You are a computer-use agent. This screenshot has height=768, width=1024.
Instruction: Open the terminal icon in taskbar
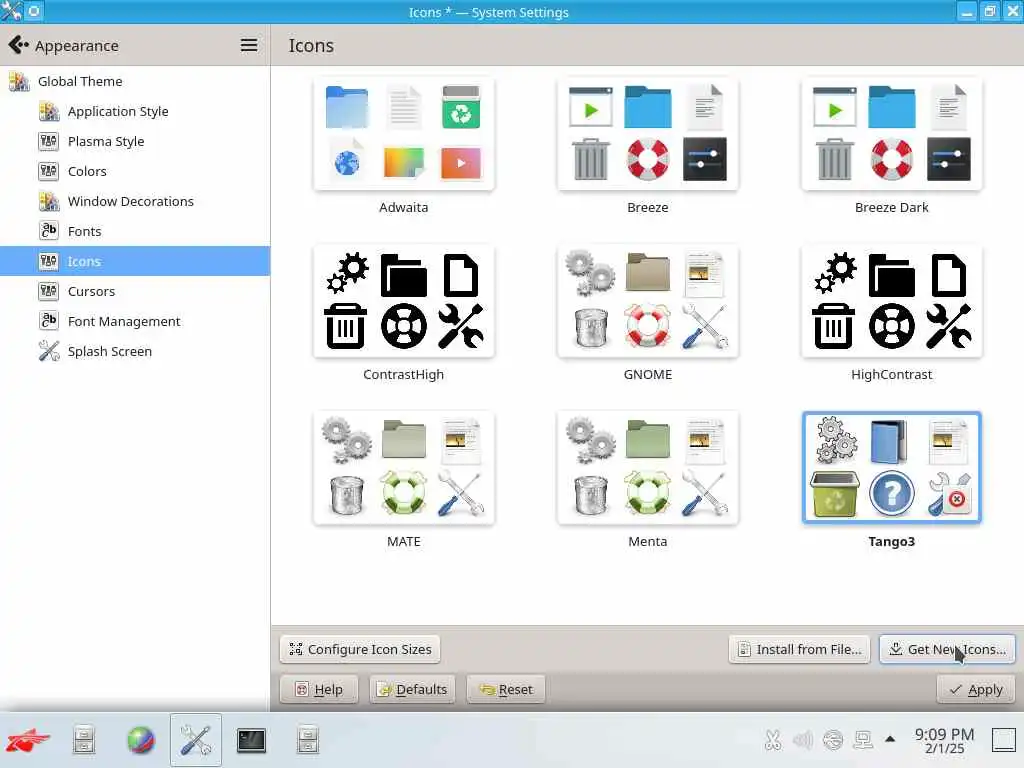point(251,740)
